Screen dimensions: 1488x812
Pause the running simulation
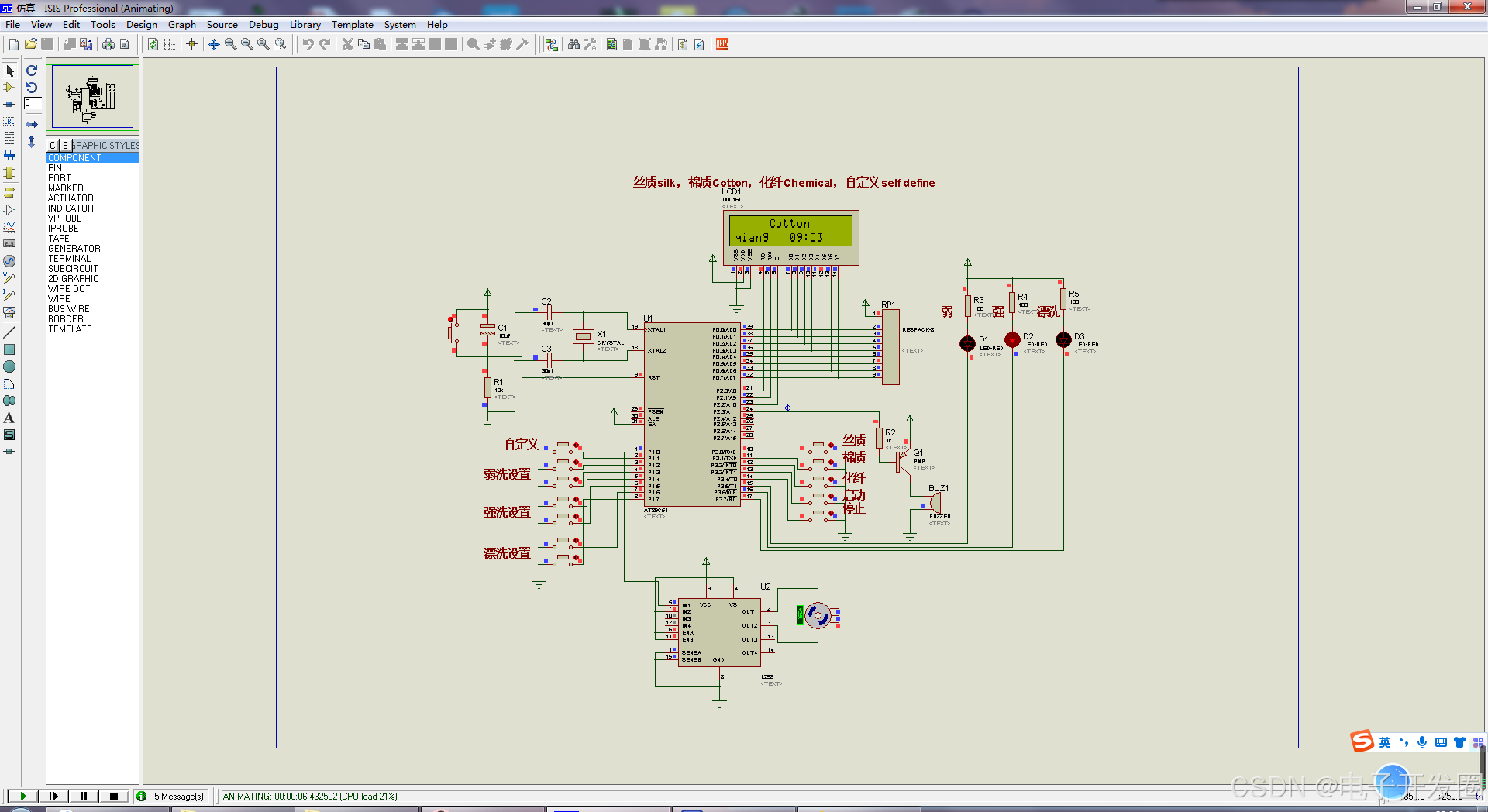click(84, 796)
